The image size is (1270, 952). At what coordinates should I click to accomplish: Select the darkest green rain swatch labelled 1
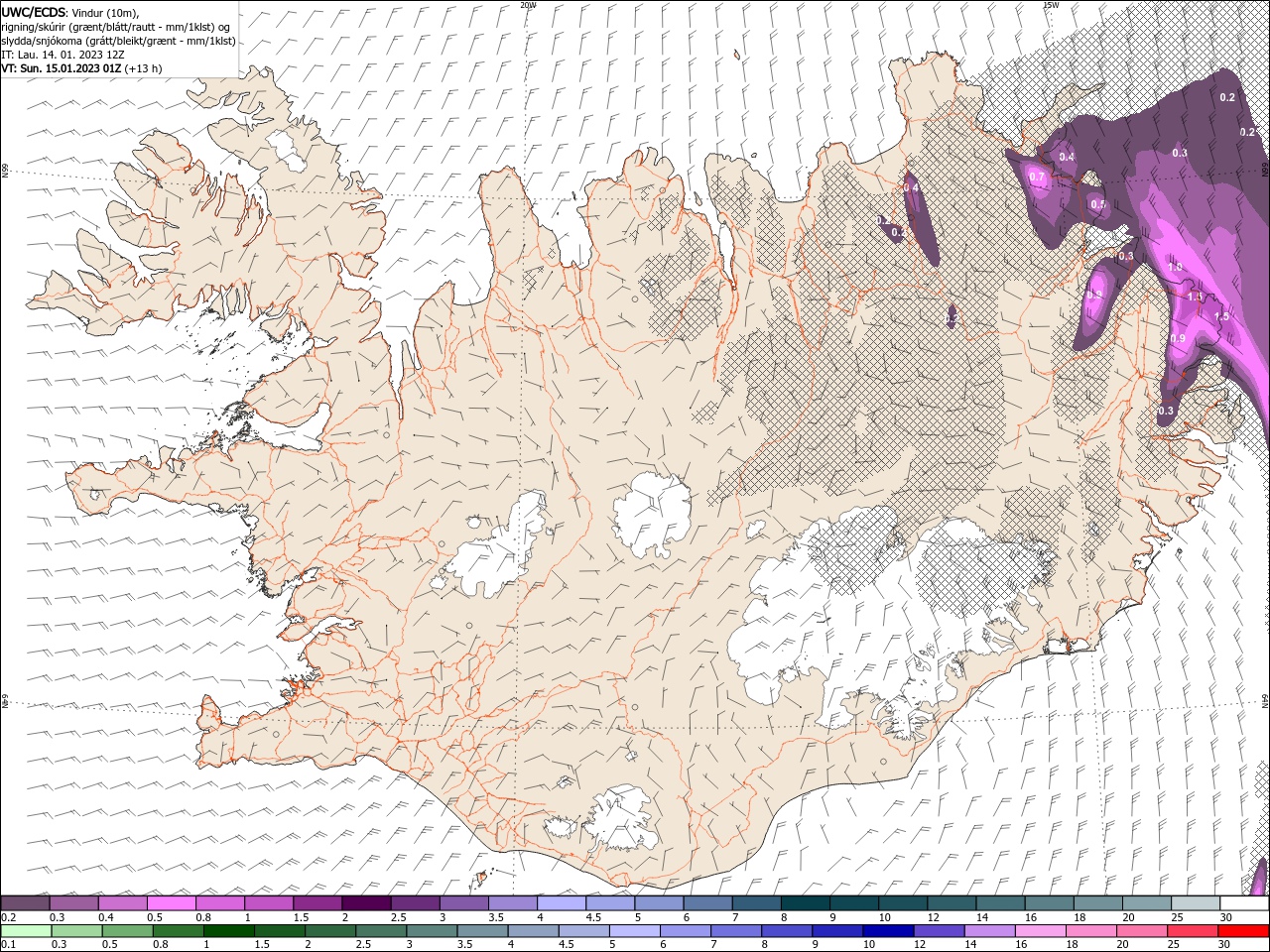(228, 931)
